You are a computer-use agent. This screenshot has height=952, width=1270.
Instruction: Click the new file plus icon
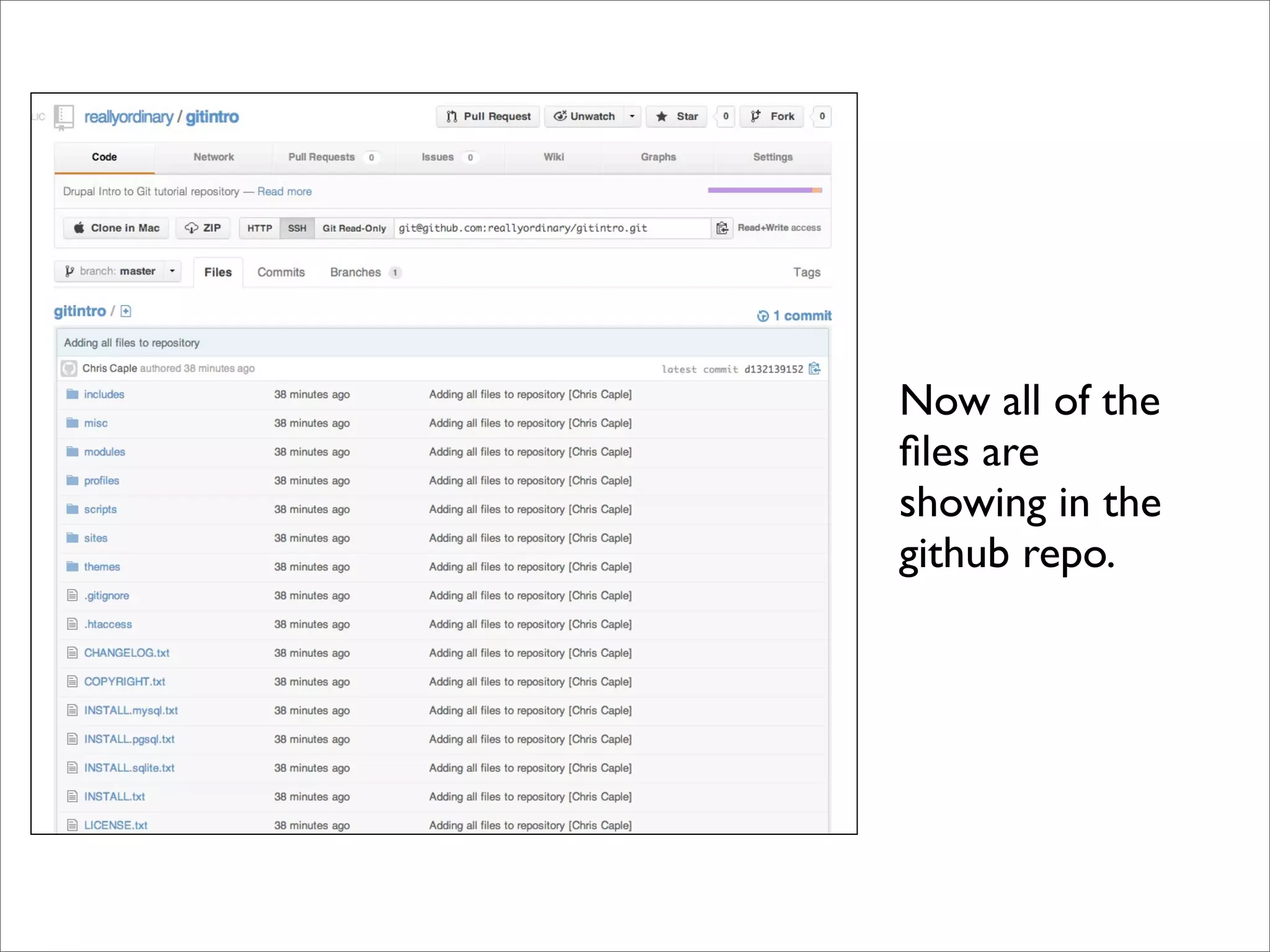tap(126, 311)
